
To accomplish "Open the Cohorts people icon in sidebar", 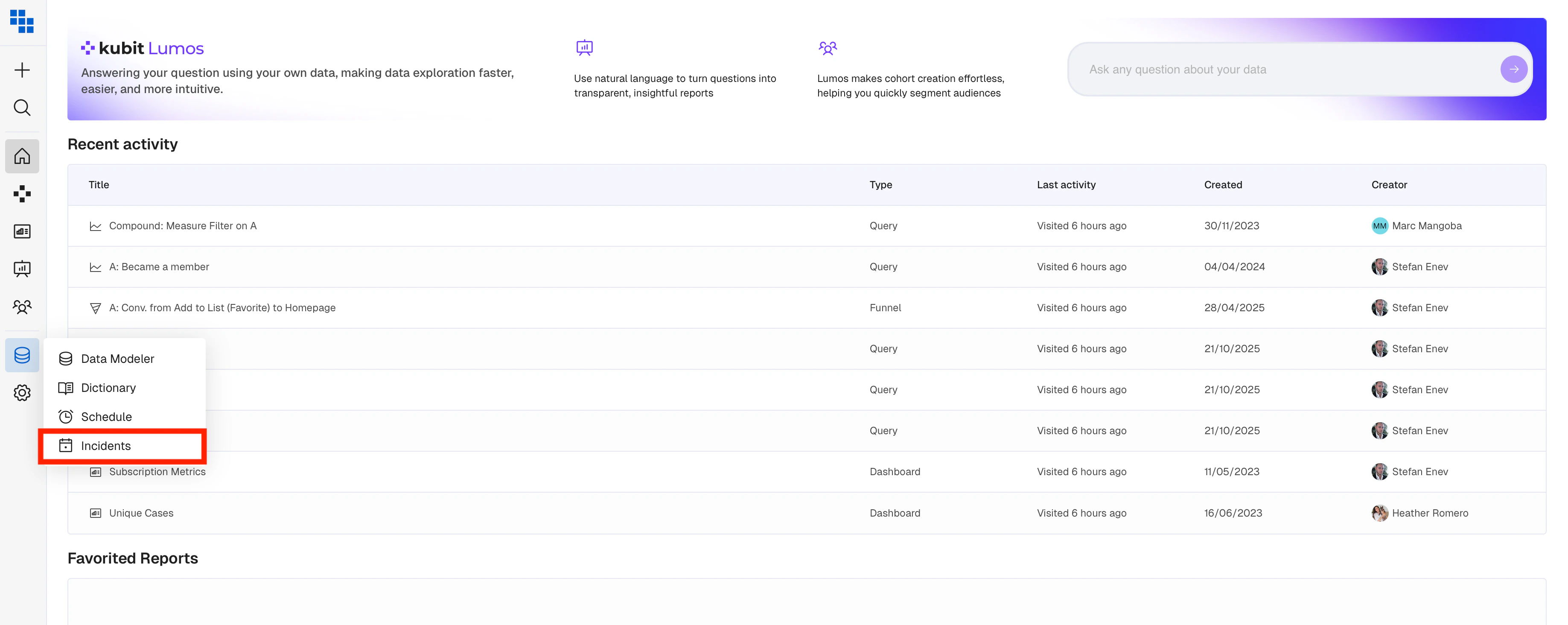I will pyautogui.click(x=22, y=307).
